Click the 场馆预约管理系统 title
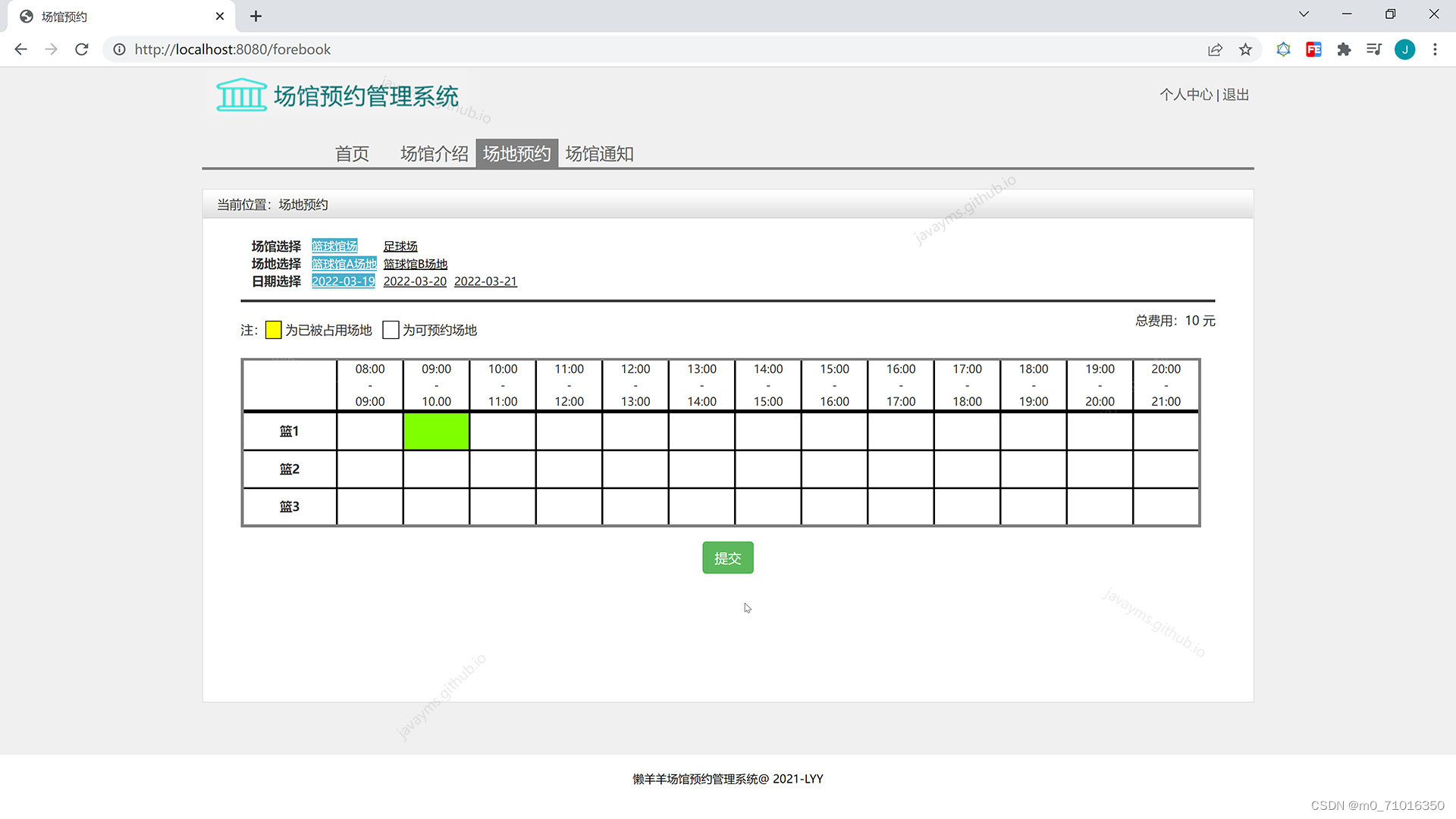Screen dimensions: 1456x819 tap(366, 96)
